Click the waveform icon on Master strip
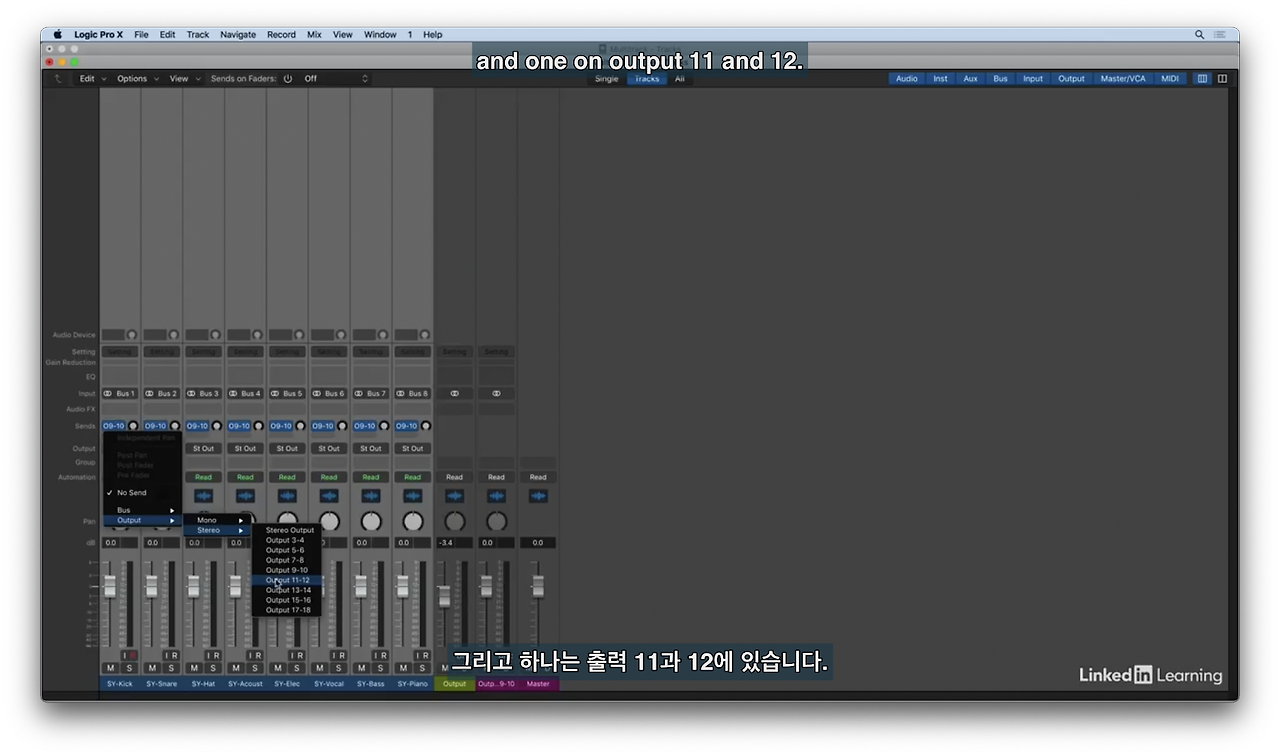This screenshot has height=756, width=1280. (x=538, y=496)
